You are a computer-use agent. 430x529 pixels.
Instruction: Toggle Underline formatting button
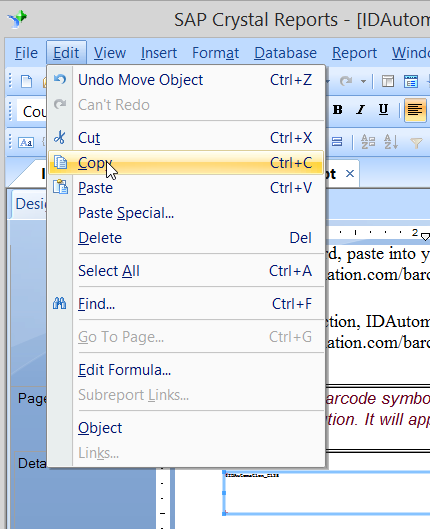click(383, 110)
